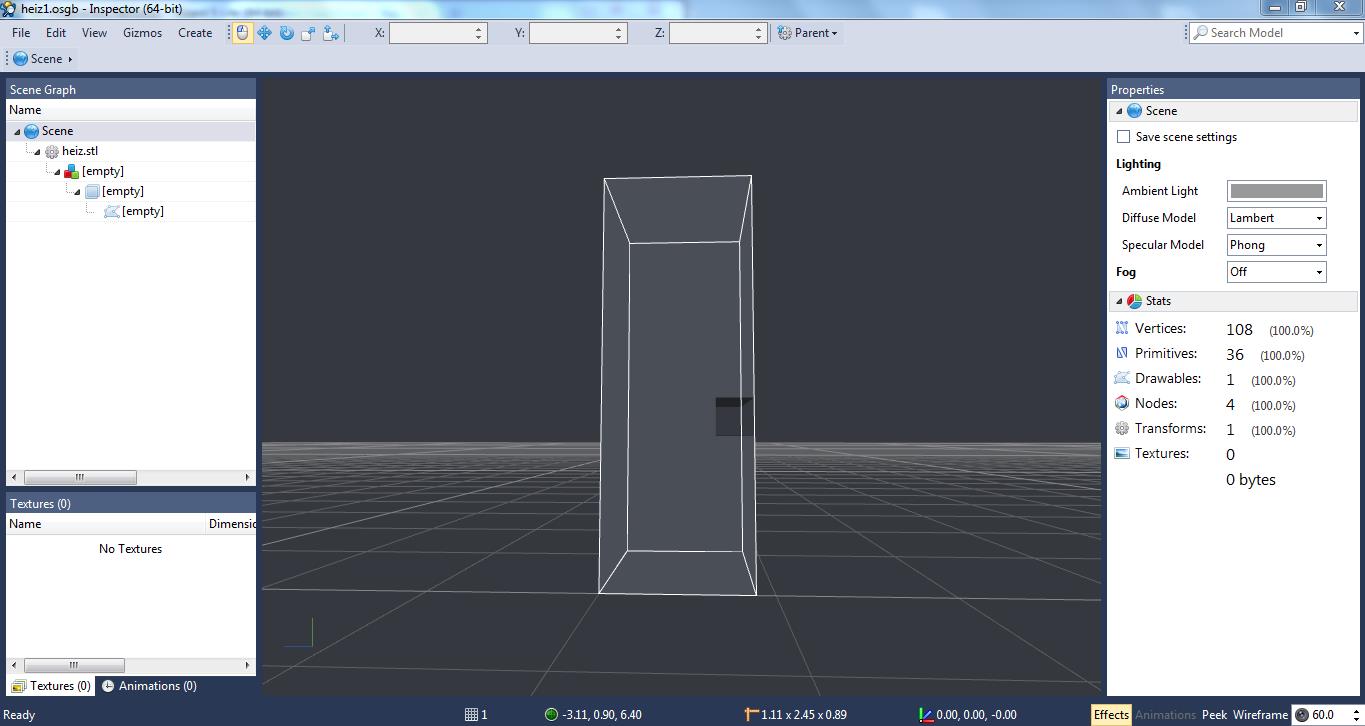Toggle Effects in the status bar
The height and width of the screenshot is (726, 1365).
[x=1110, y=714]
